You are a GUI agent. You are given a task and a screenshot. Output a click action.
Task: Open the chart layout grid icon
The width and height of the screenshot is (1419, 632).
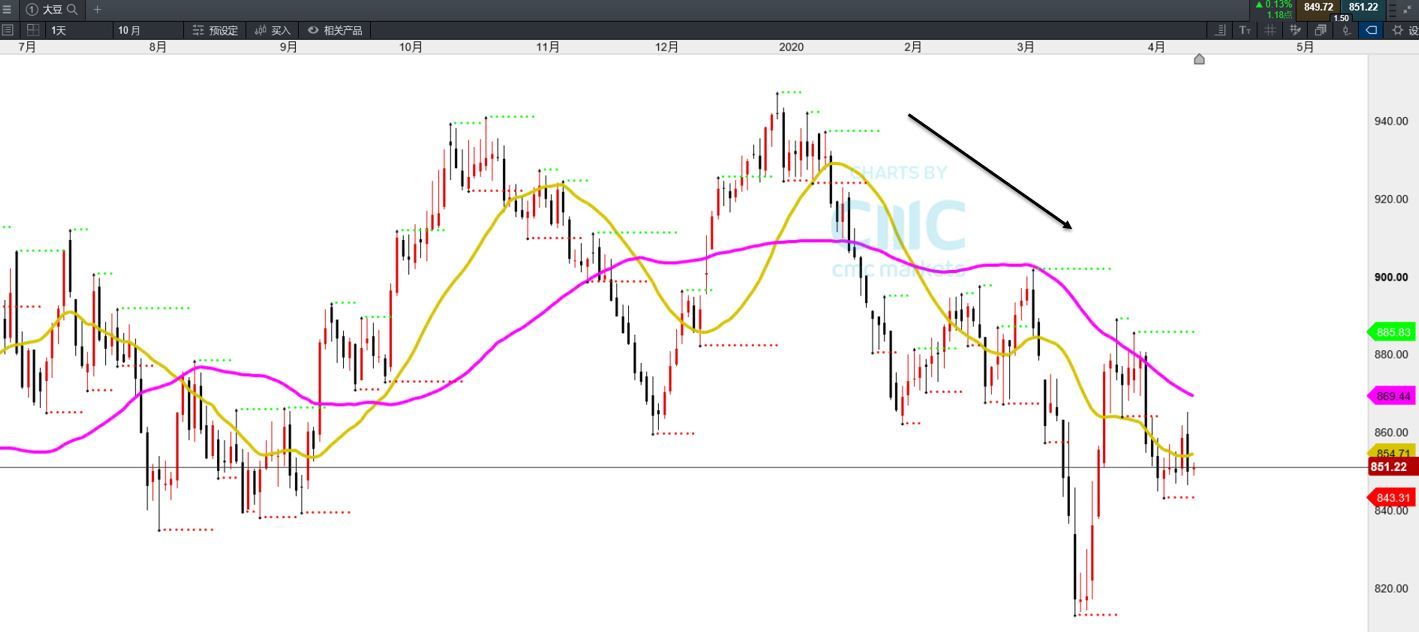[x=32, y=30]
